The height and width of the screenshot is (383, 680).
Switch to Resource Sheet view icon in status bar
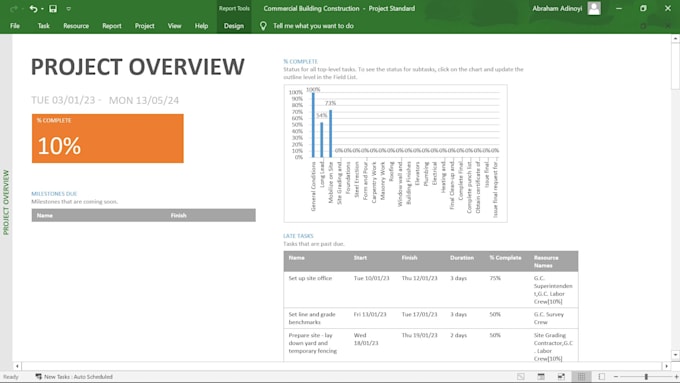click(x=582, y=376)
